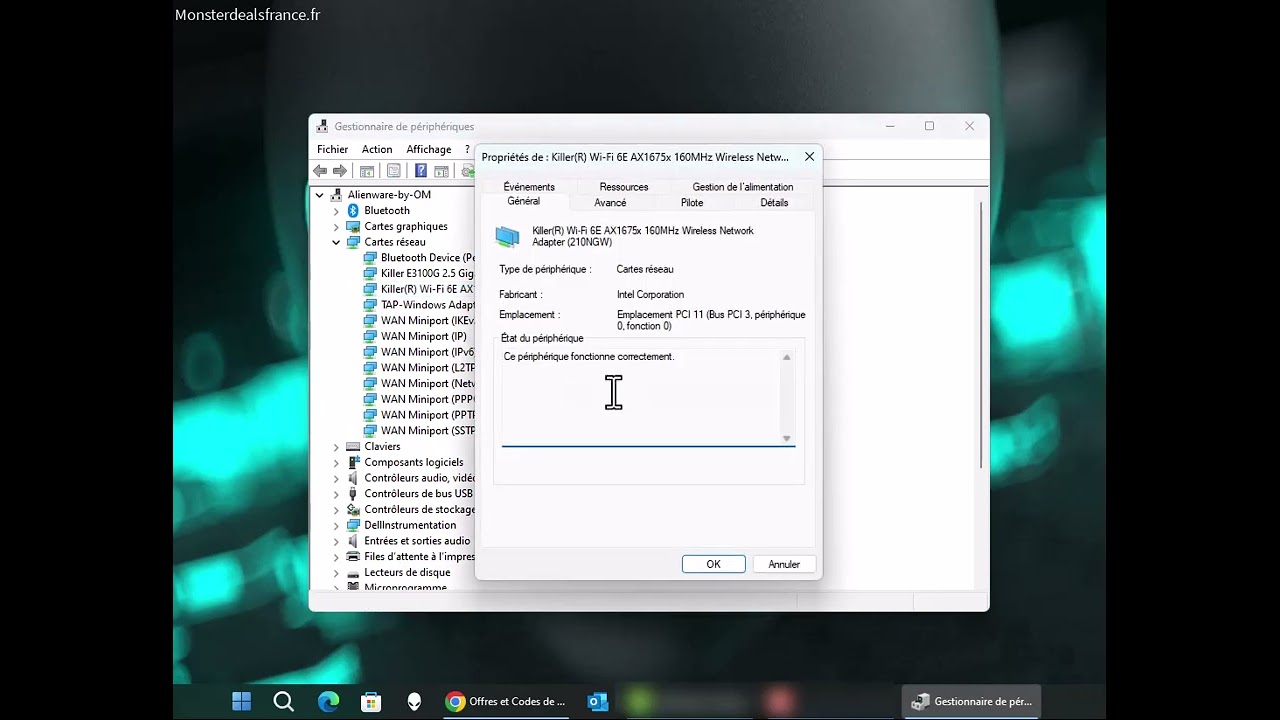Image resolution: width=1280 pixels, height=720 pixels.
Task: Switch to the Pilote tab
Action: point(692,203)
